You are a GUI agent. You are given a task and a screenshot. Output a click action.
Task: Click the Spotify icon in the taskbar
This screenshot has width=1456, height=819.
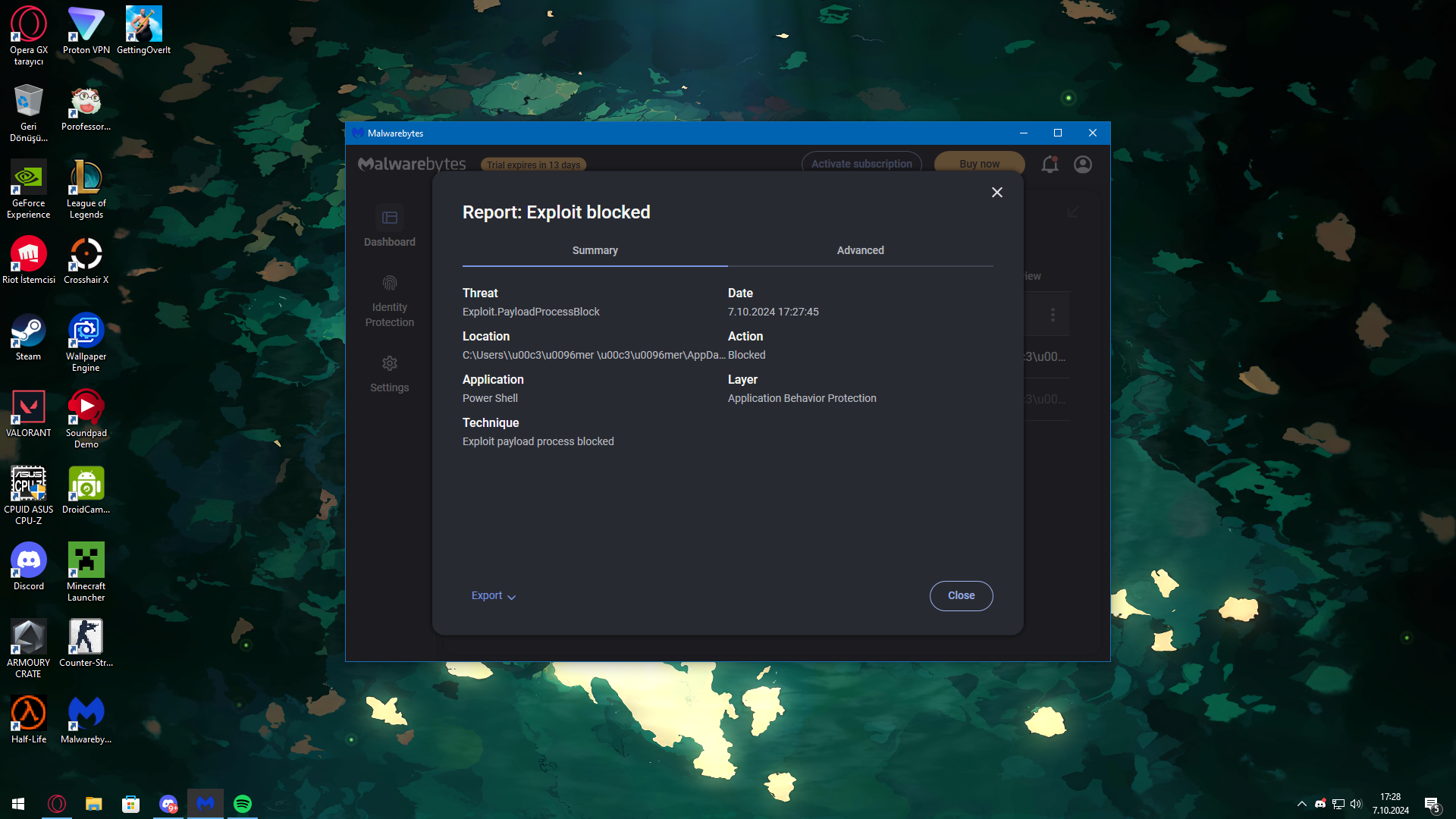(243, 804)
